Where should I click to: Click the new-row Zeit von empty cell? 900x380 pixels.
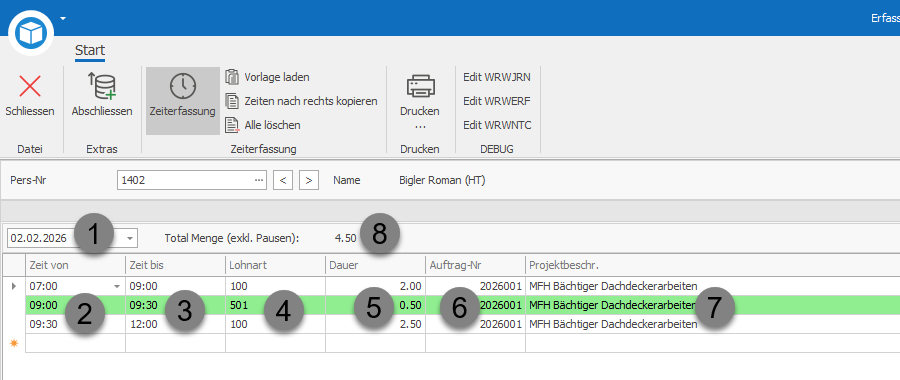pyautogui.click(x=75, y=343)
